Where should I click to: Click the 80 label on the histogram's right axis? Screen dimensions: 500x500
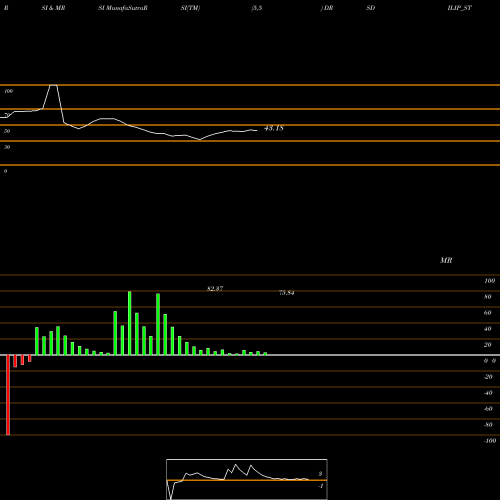coord(488,297)
